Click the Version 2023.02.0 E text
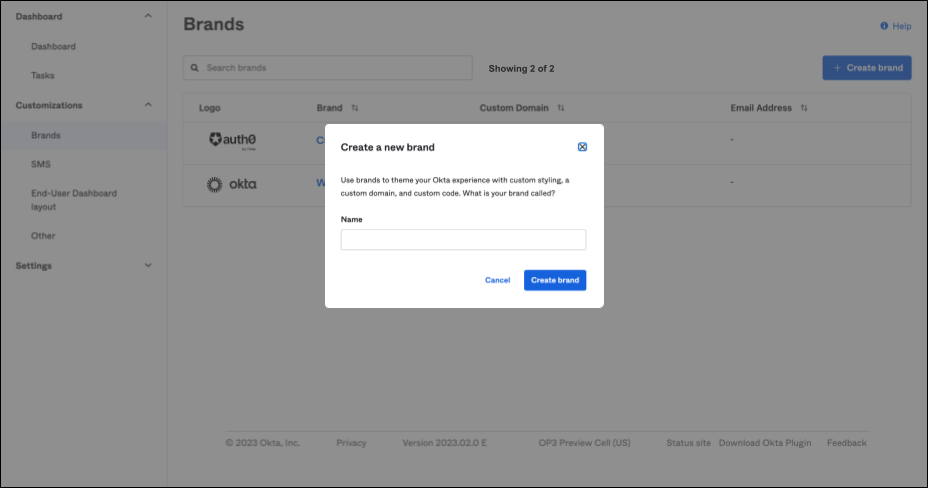Viewport: 928px width, 488px height. click(x=444, y=443)
